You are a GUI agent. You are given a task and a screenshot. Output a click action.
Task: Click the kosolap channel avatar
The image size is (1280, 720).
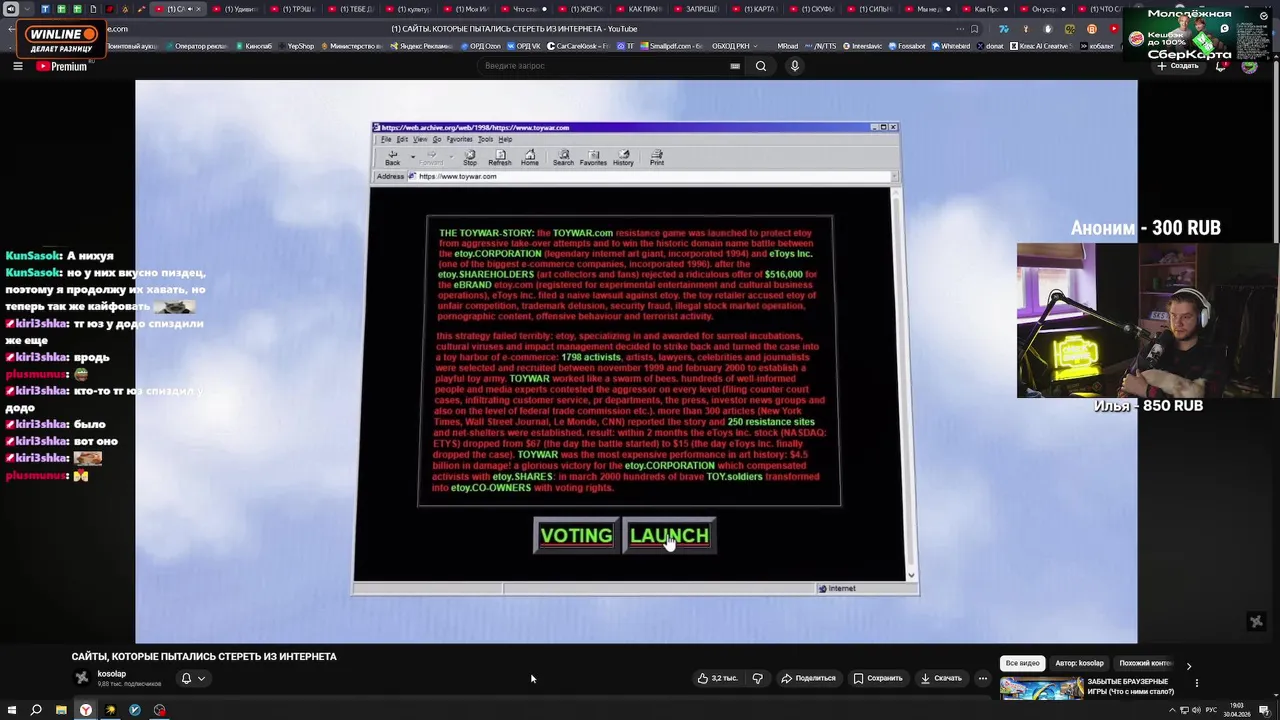coord(82,678)
